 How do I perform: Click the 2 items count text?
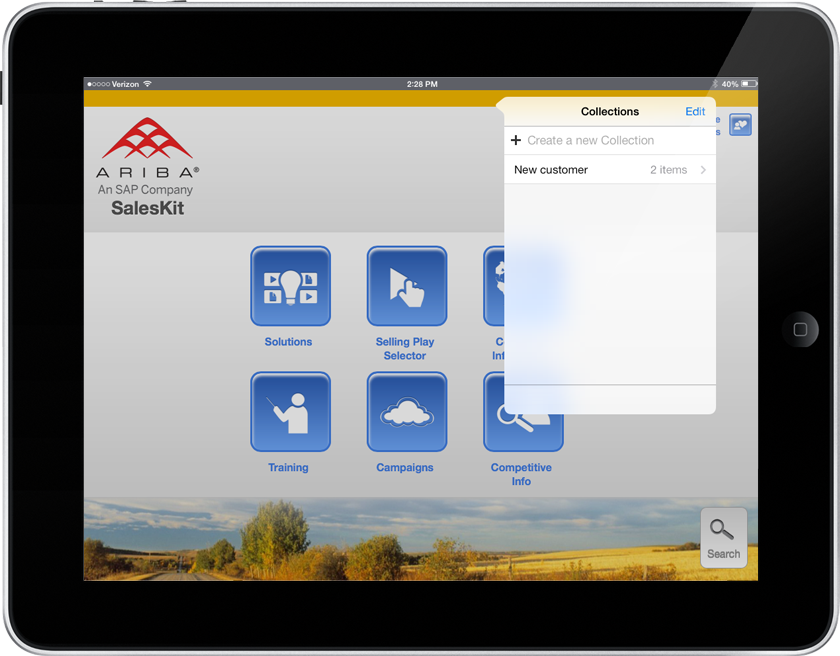(669, 170)
